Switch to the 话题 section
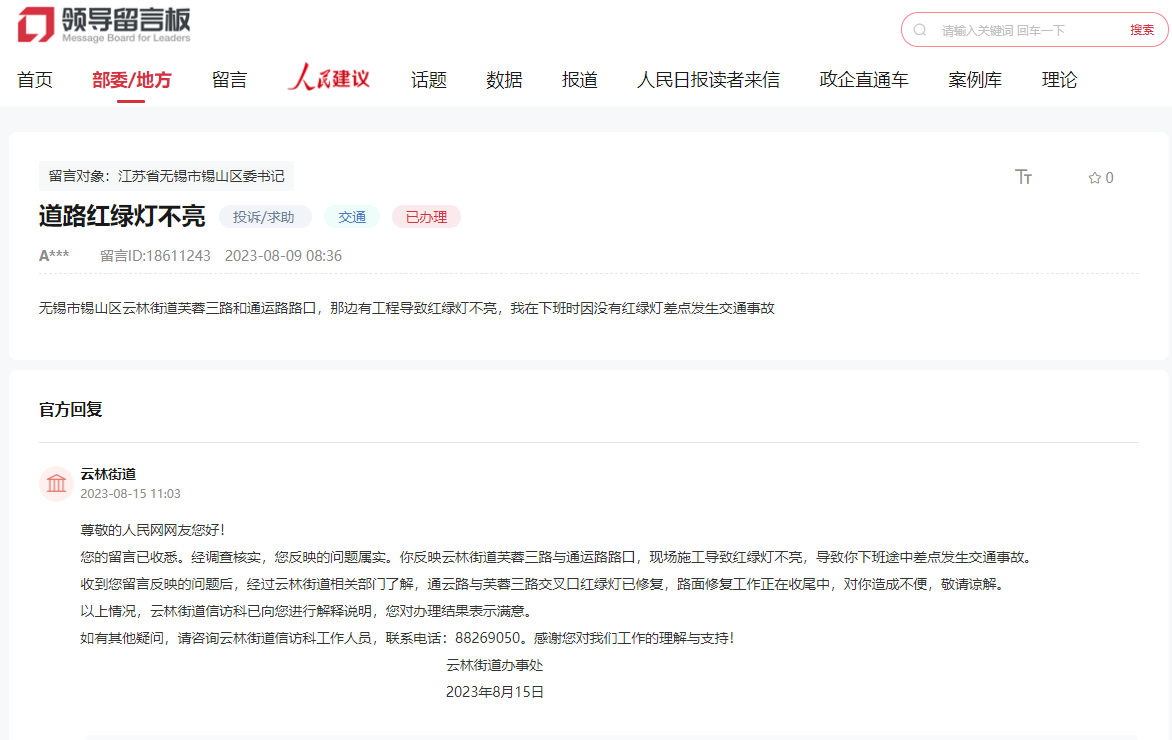The height and width of the screenshot is (740, 1172). coord(429,80)
